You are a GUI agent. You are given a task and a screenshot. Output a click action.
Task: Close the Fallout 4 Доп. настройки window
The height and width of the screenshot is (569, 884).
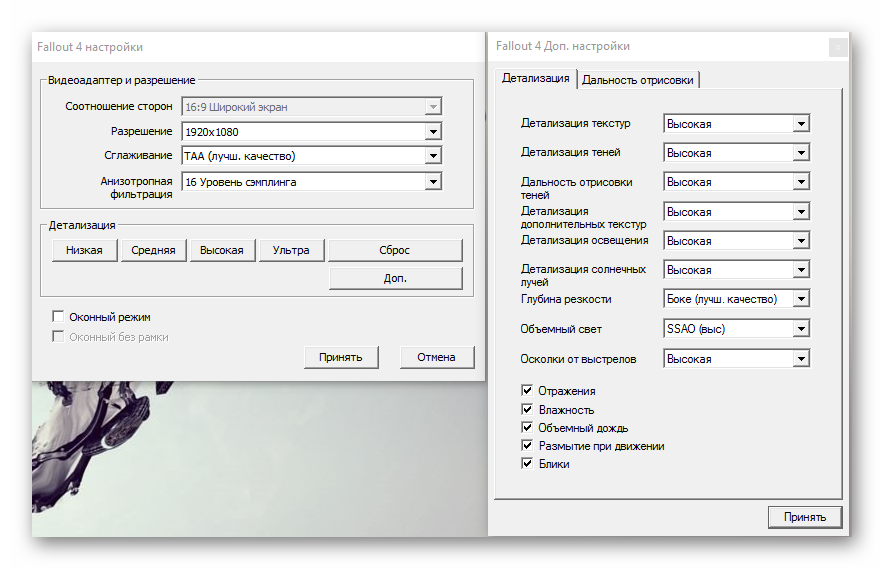point(838,47)
